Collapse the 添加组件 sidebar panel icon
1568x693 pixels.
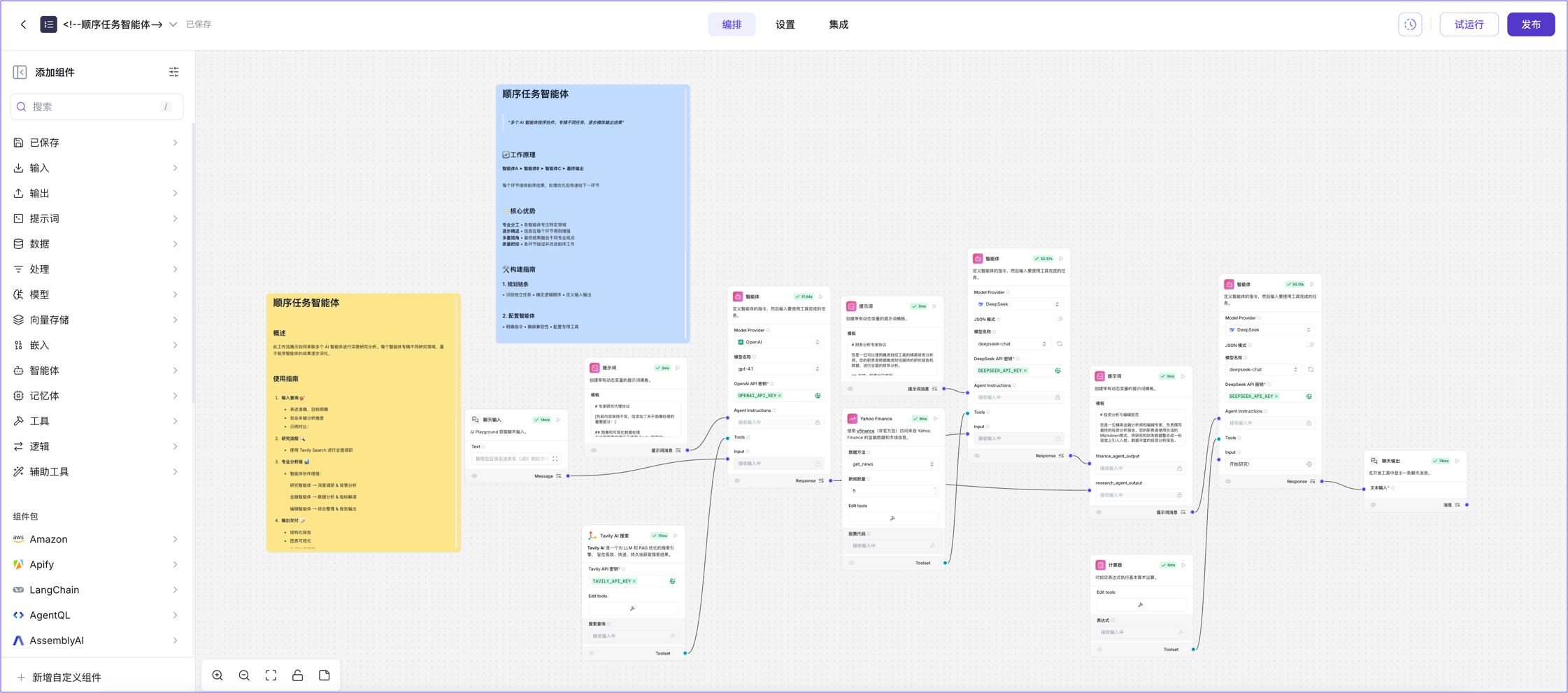(x=20, y=72)
